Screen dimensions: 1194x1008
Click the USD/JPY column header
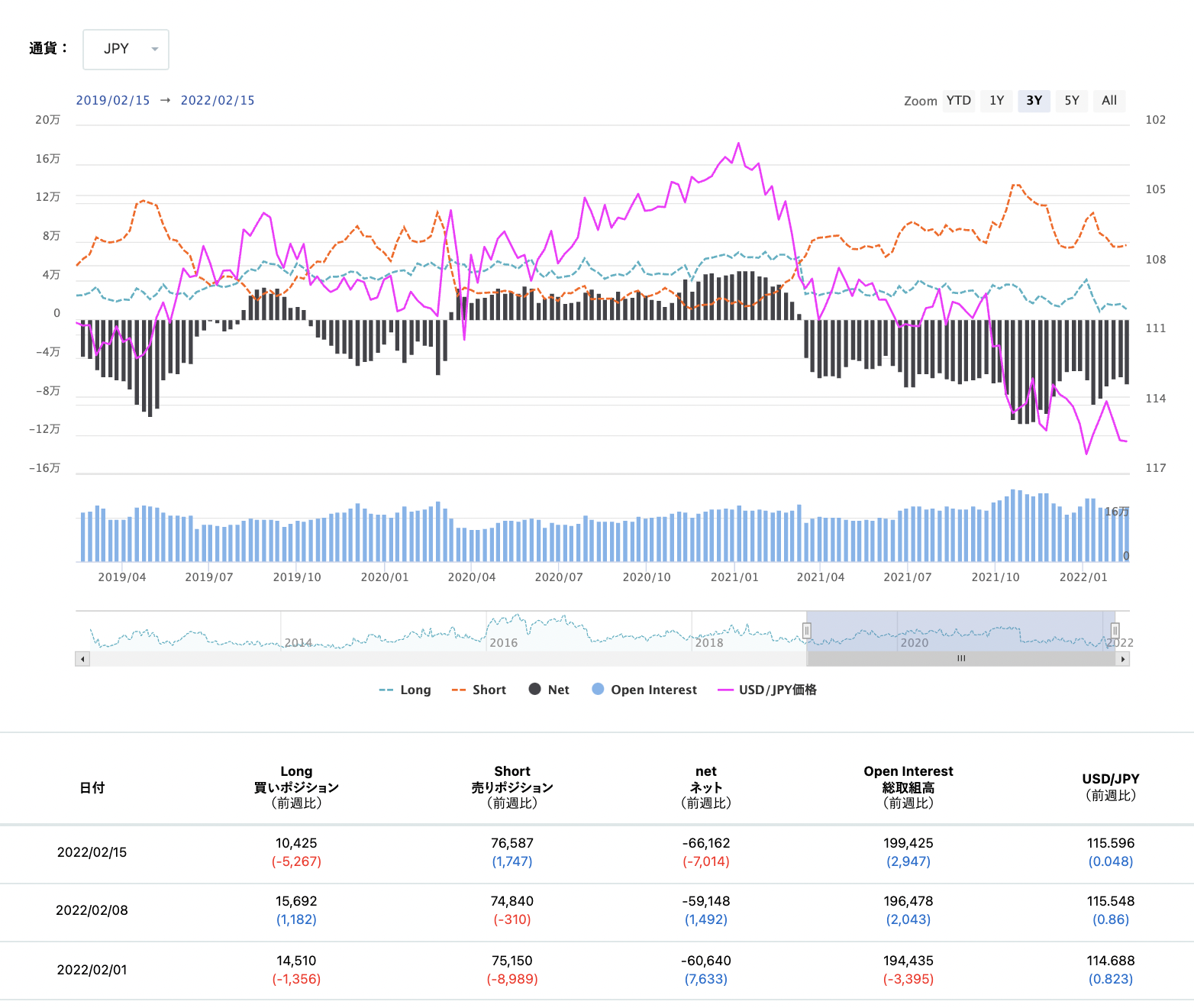coord(1111,787)
